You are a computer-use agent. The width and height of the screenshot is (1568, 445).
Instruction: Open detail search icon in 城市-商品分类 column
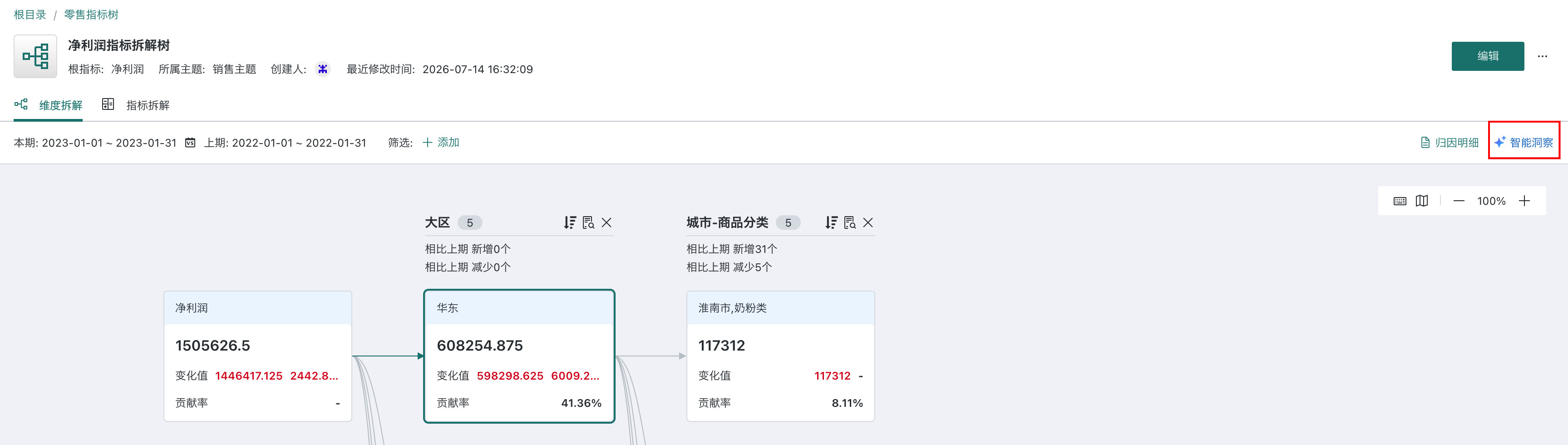(850, 223)
